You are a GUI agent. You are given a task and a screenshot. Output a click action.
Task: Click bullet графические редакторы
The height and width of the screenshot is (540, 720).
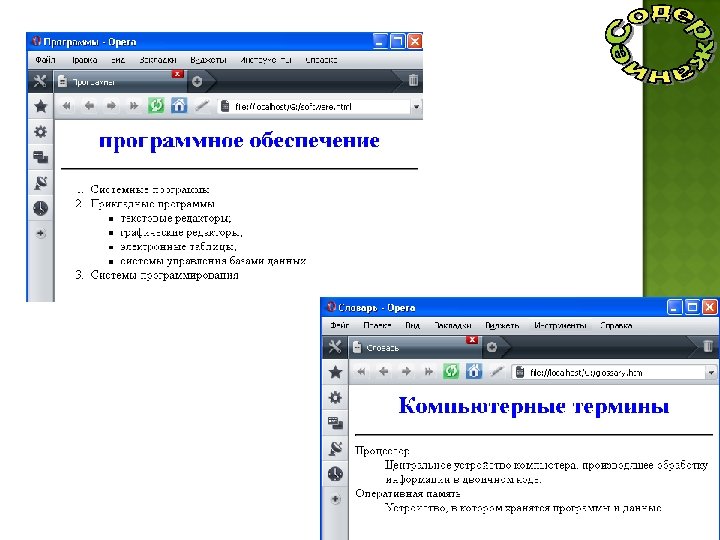click(181, 232)
